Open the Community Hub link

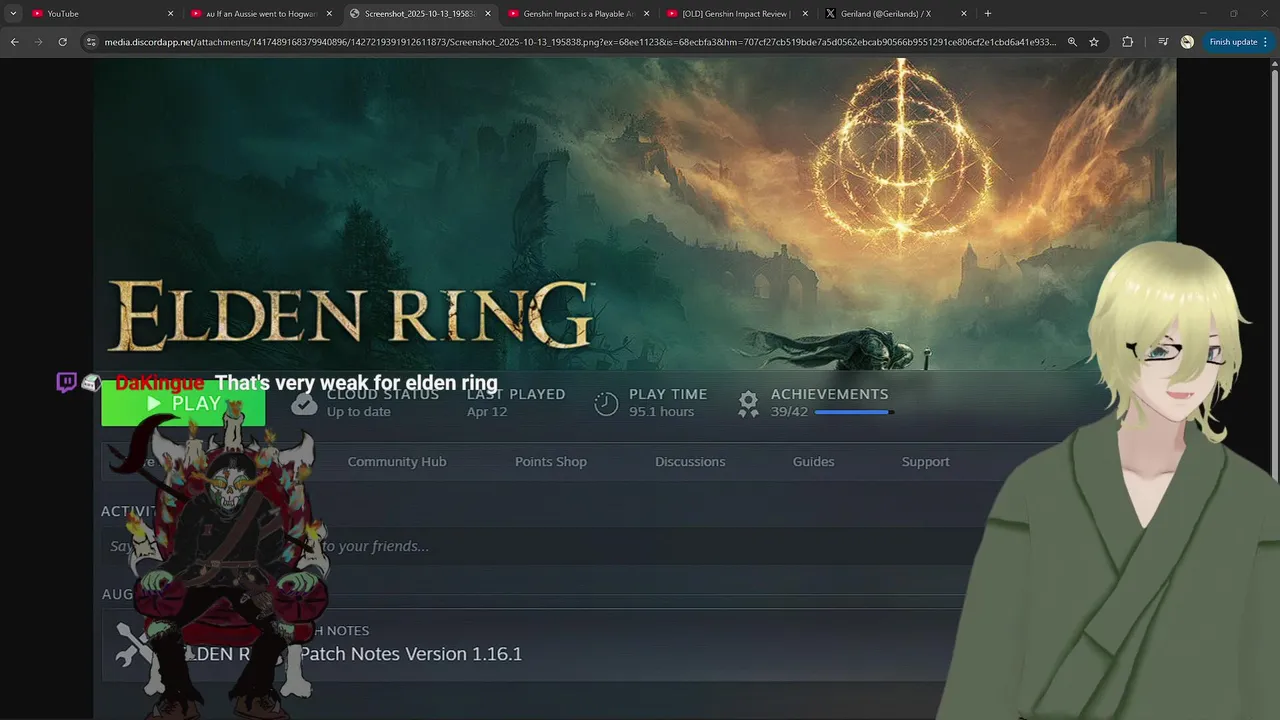coord(397,461)
